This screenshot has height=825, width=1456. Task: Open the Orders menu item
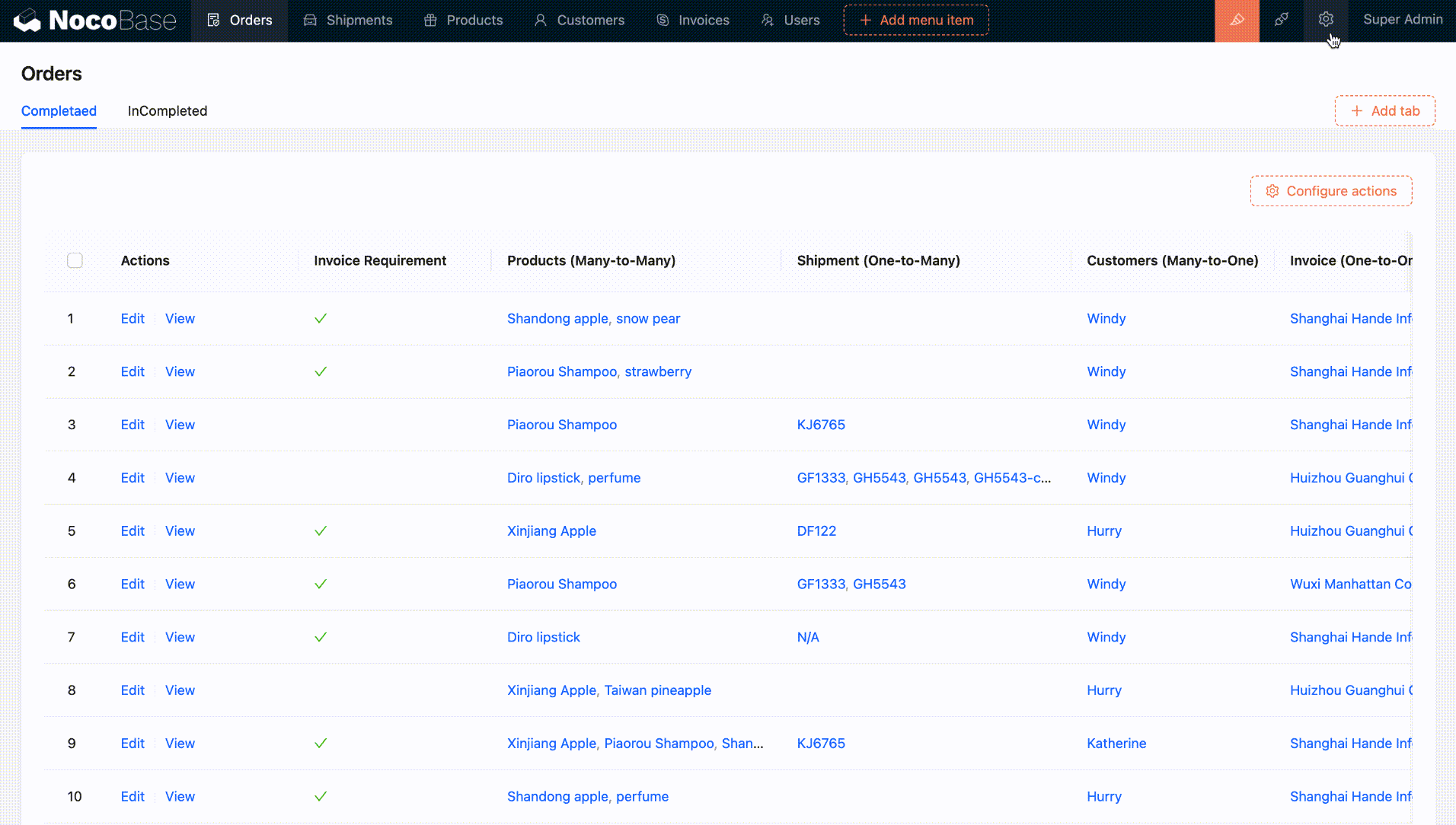[x=239, y=21]
